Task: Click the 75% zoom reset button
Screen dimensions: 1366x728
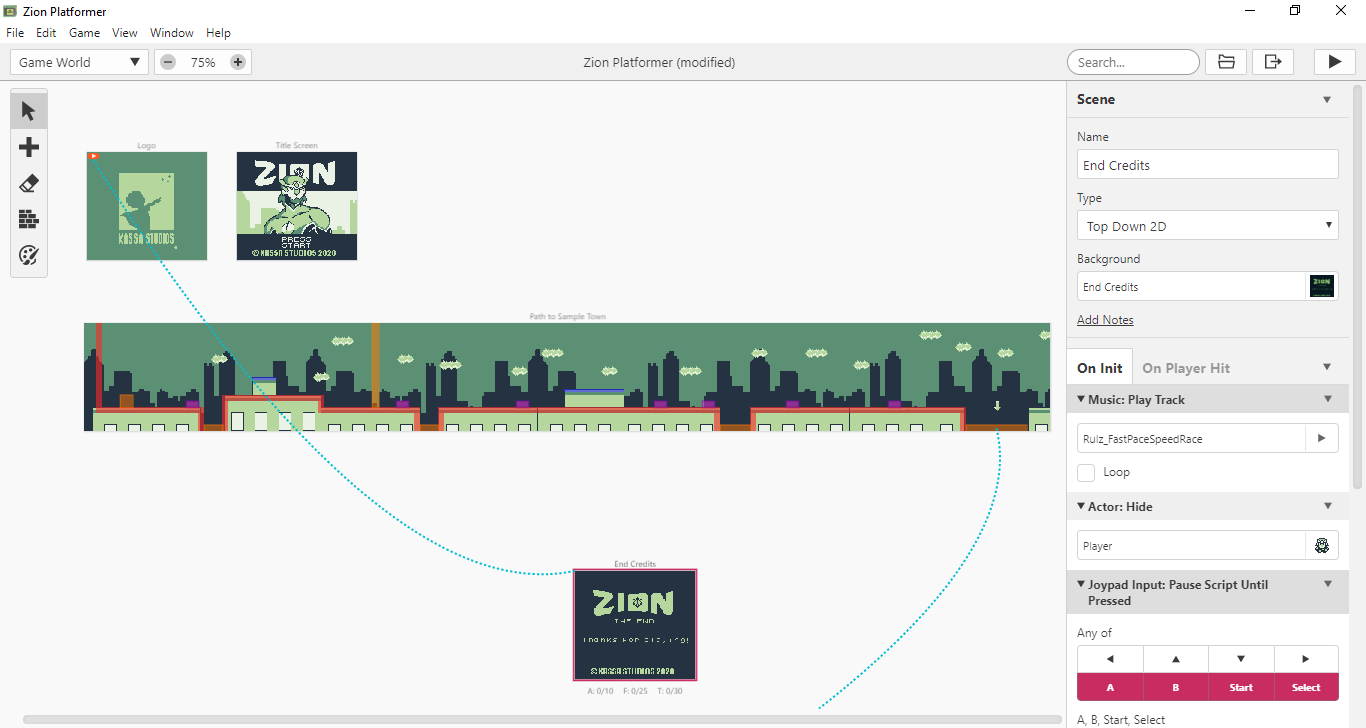Action: 203,62
